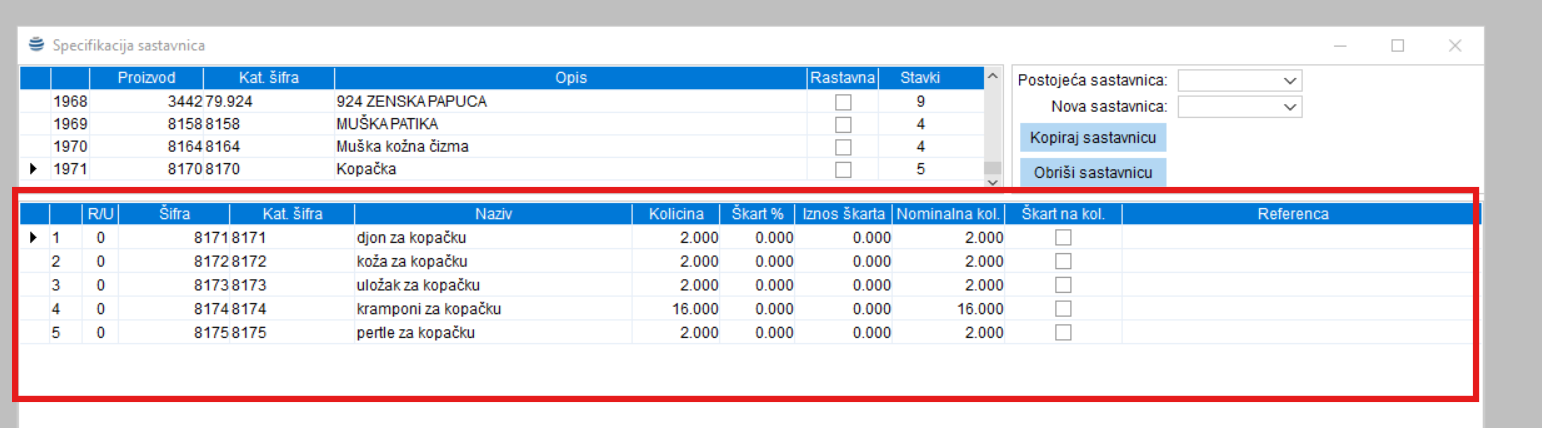
Task: Sort by the Naziv column header
Action: pyautogui.click(x=493, y=214)
